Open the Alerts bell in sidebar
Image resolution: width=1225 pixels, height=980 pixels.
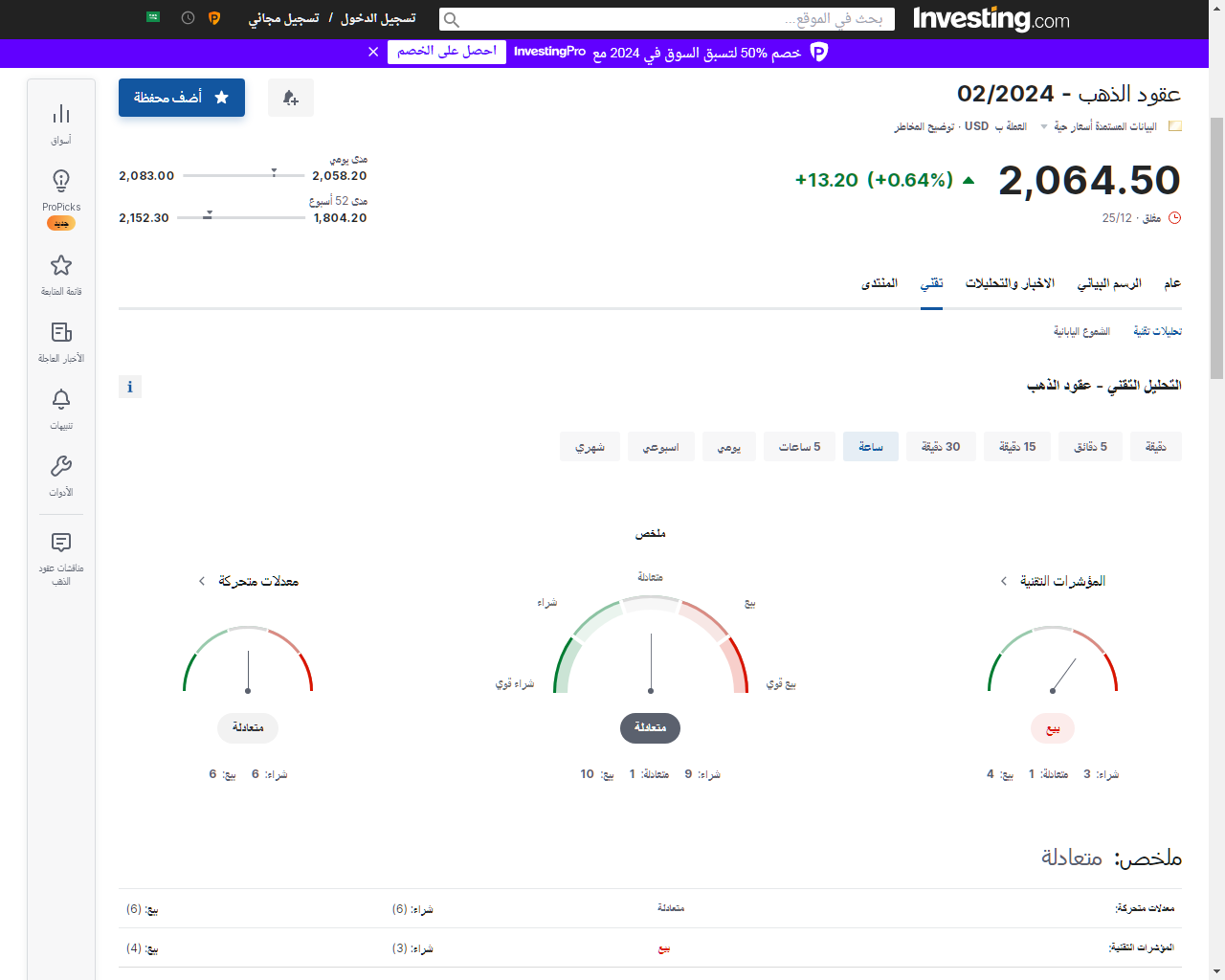61,399
